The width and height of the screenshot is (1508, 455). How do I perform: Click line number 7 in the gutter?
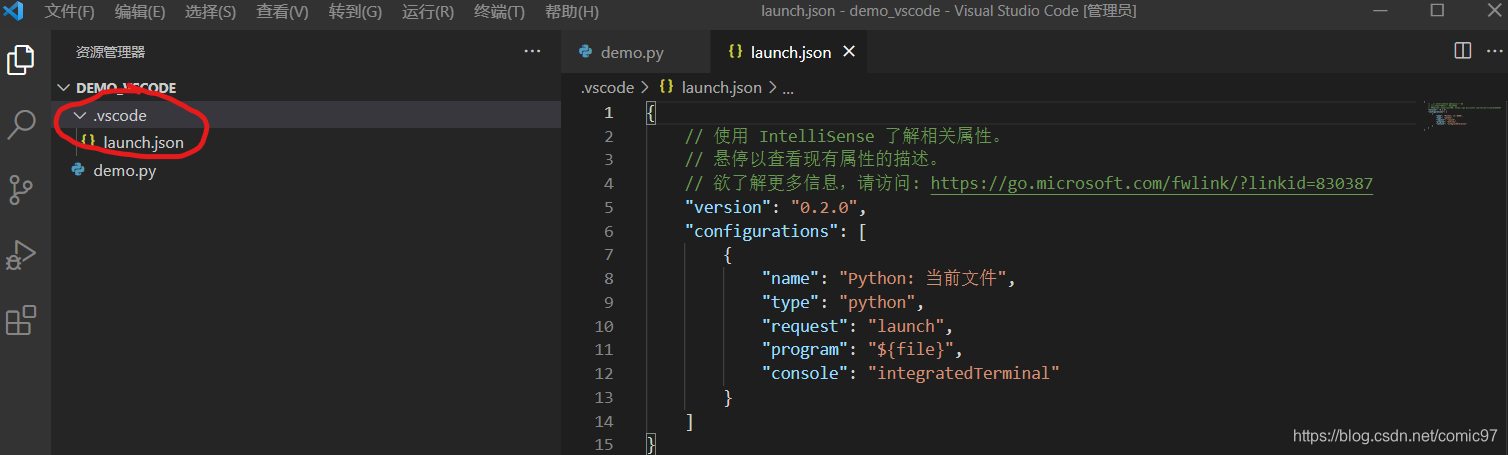pos(609,255)
